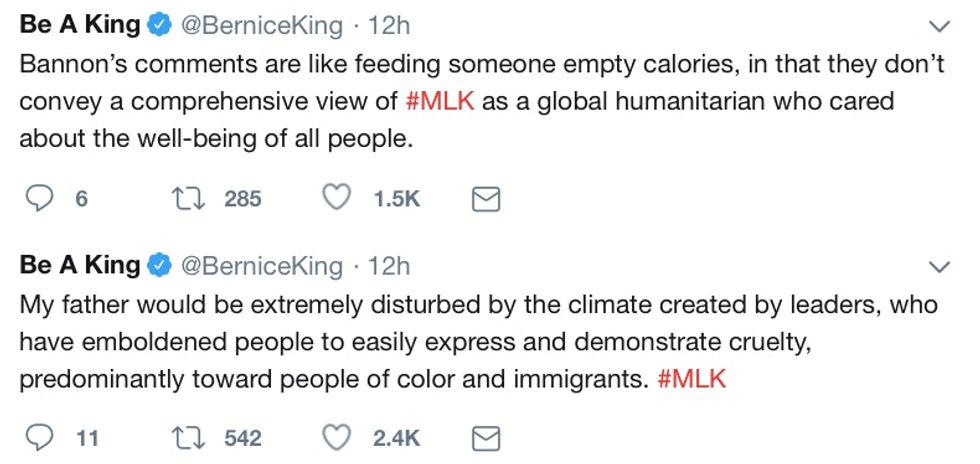Like the 'My father' tweet
The image size is (980, 464).
coord(339,437)
